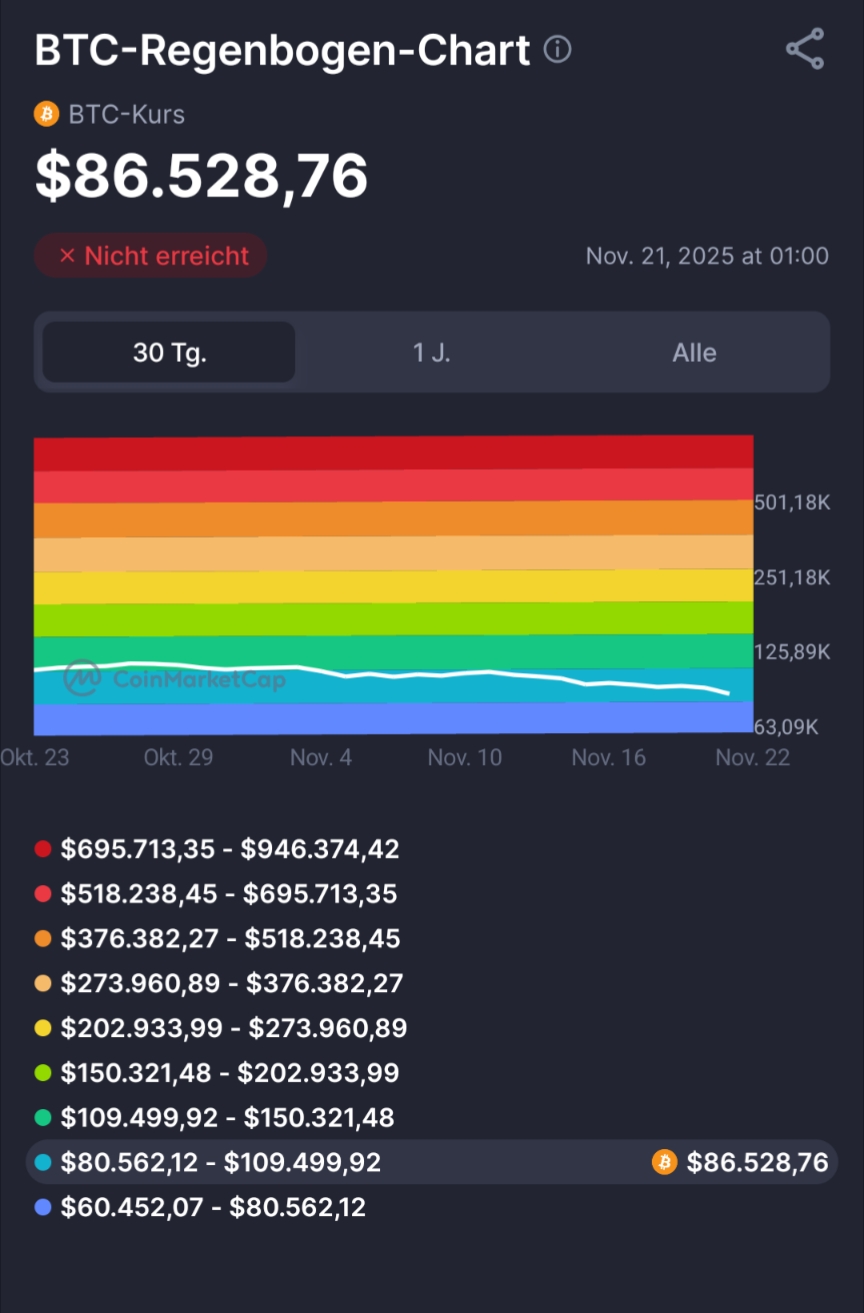Tap the top dark red band in chart
This screenshot has height=1313, width=864.
[393, 452]
